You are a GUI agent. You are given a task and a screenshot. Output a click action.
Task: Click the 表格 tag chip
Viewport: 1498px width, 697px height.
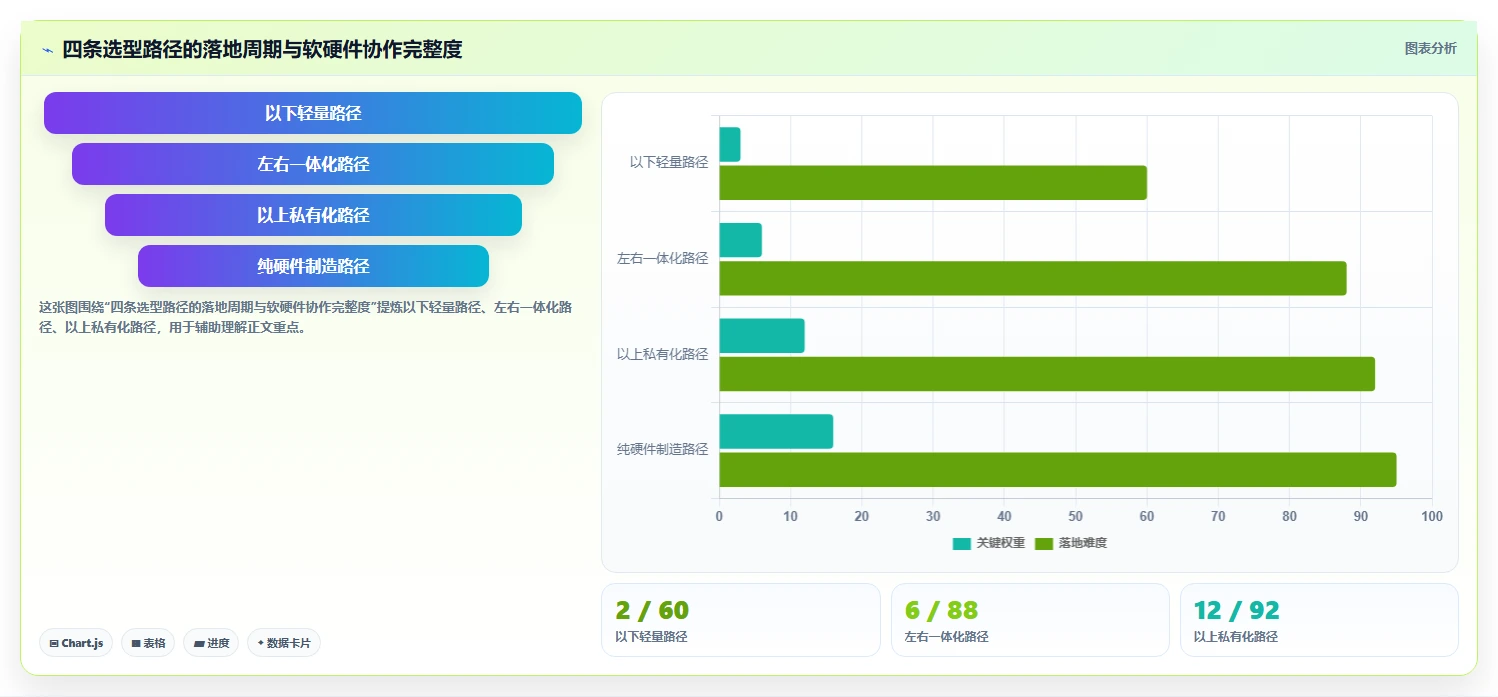[148, 643]
